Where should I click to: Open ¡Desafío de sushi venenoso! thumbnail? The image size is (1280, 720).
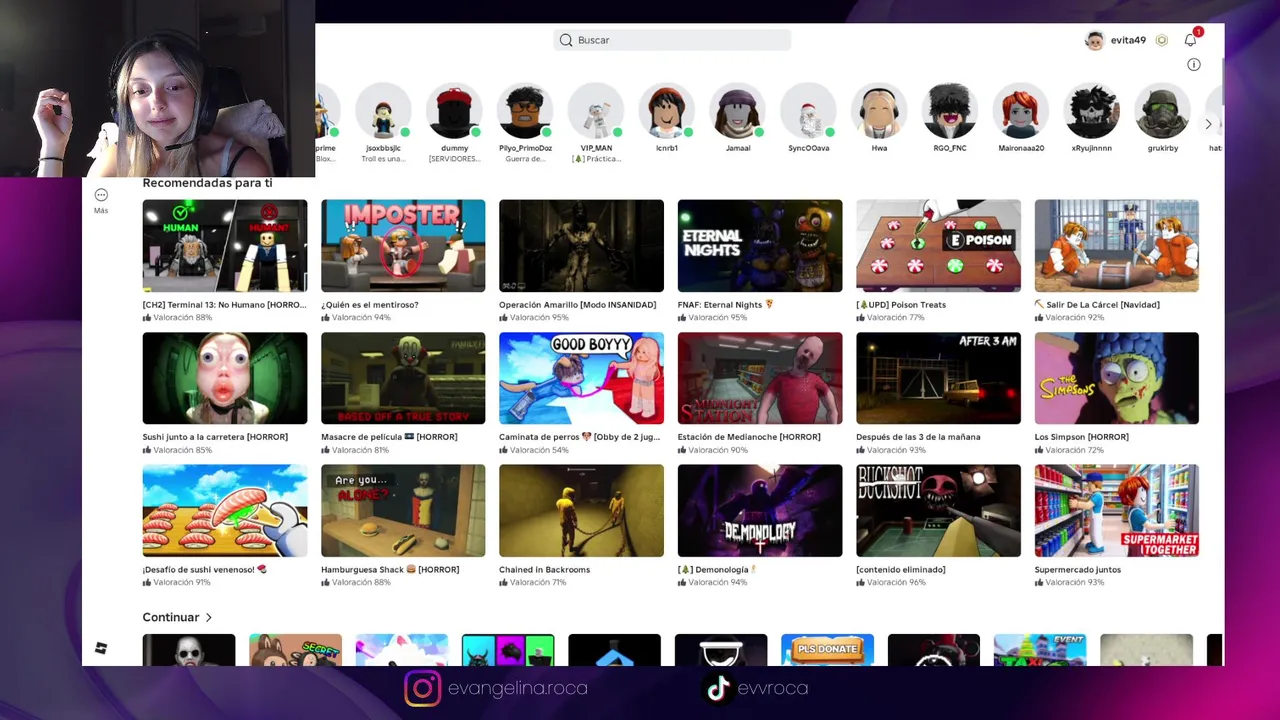coord(225,511)
